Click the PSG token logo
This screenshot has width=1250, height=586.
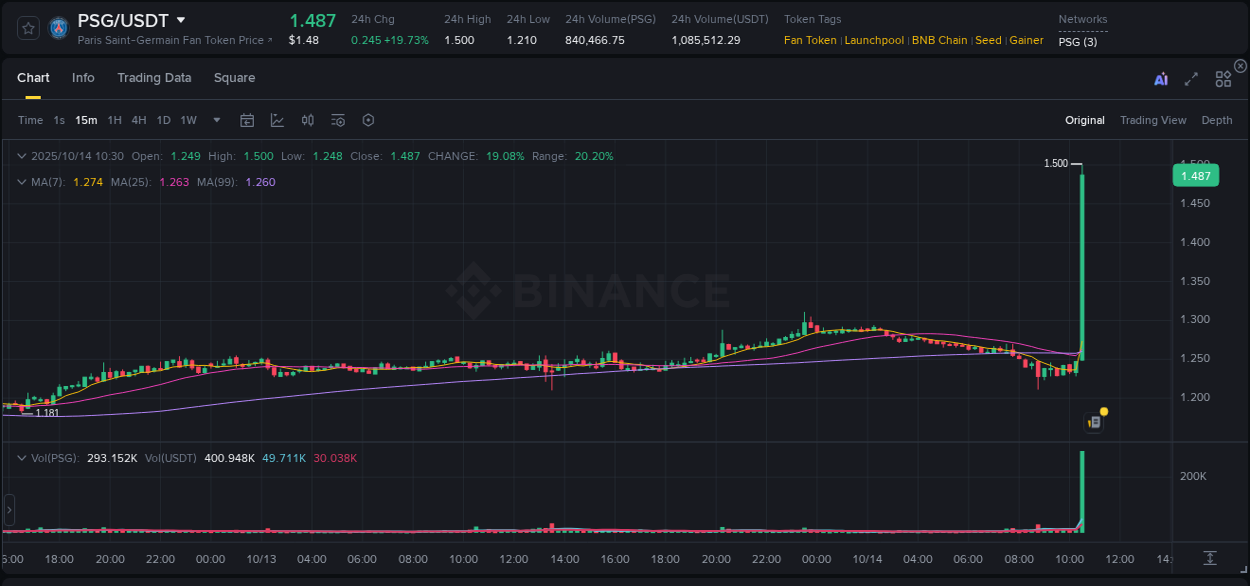coord(58,27)
